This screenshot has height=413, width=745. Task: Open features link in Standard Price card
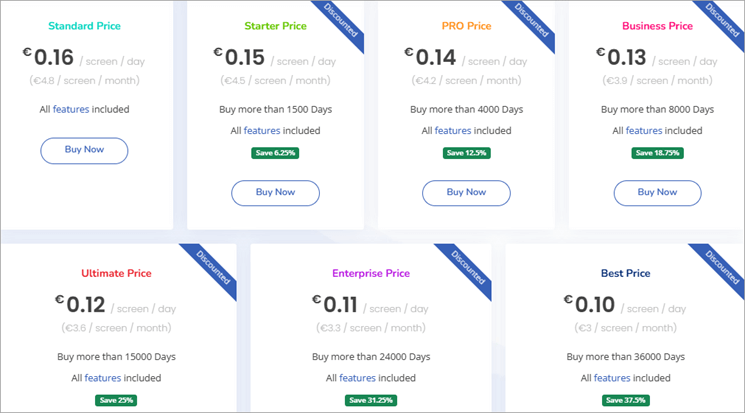click(70, 109)
